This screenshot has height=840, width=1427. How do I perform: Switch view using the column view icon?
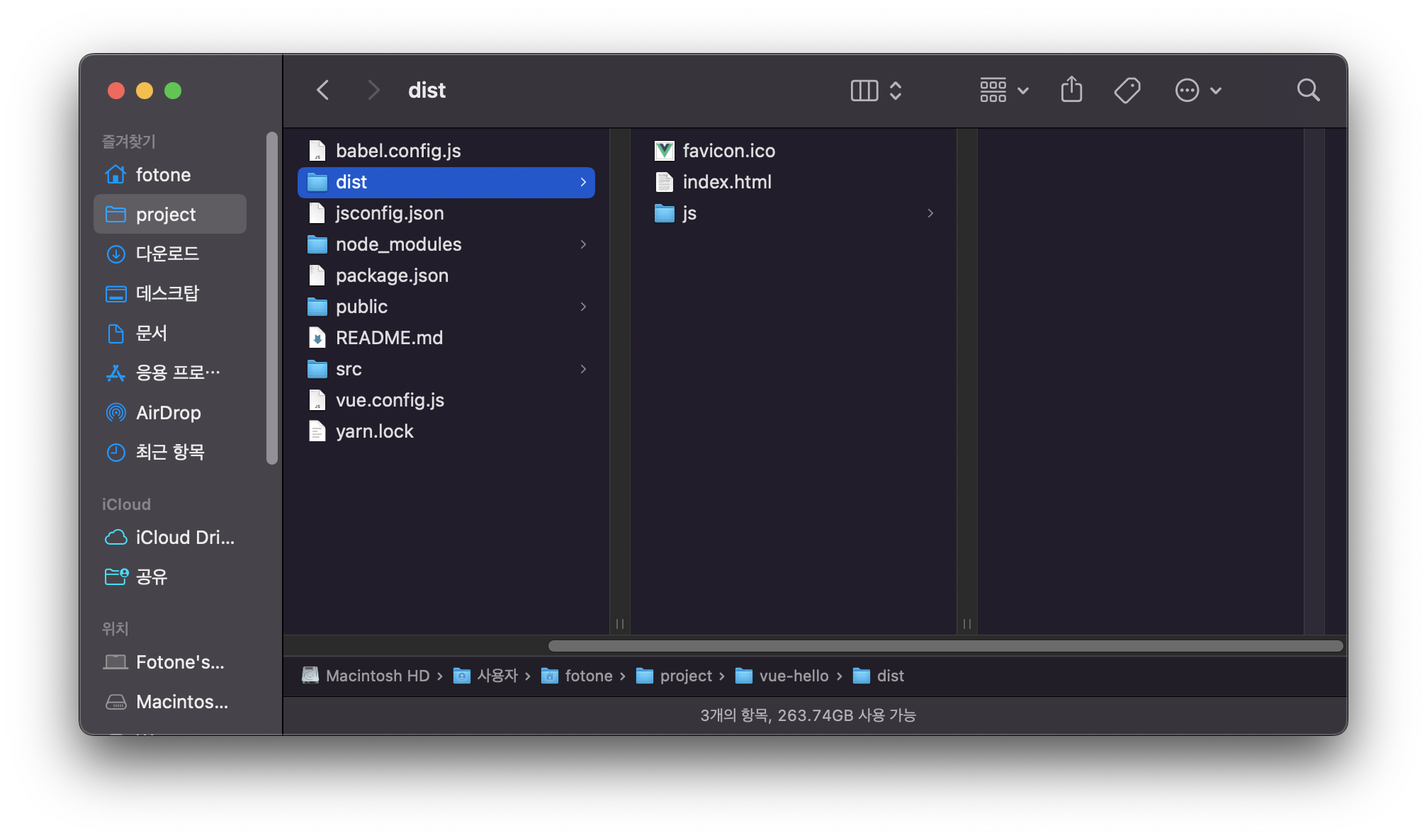pyautogui.click(x=864, y=90)
